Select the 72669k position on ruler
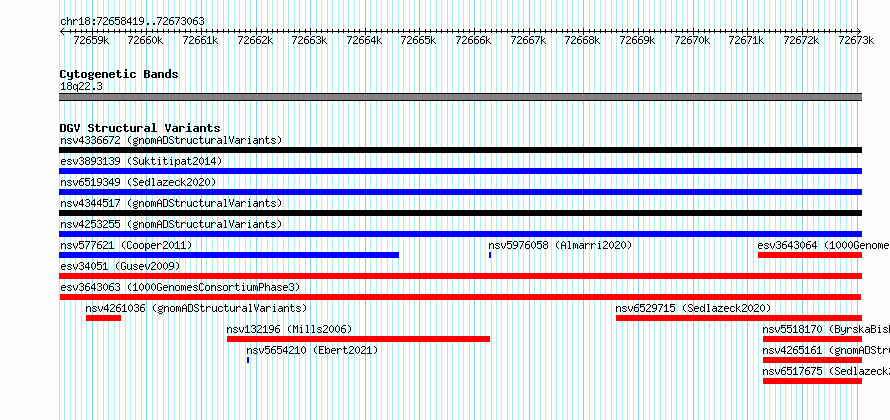Screen dimensions: 890x420 click(x=637, y=40)
